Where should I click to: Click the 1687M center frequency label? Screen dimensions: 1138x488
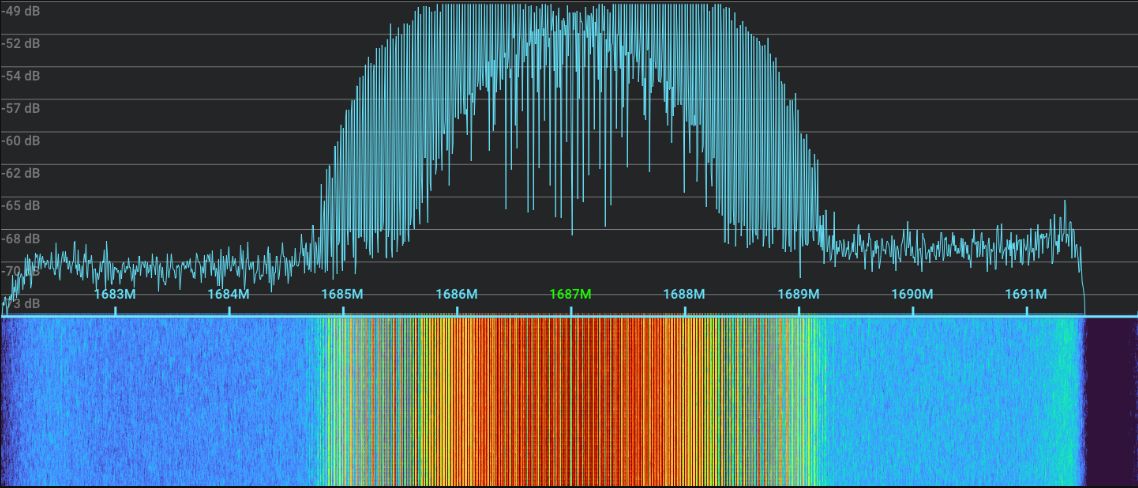[x=570, y=295]
